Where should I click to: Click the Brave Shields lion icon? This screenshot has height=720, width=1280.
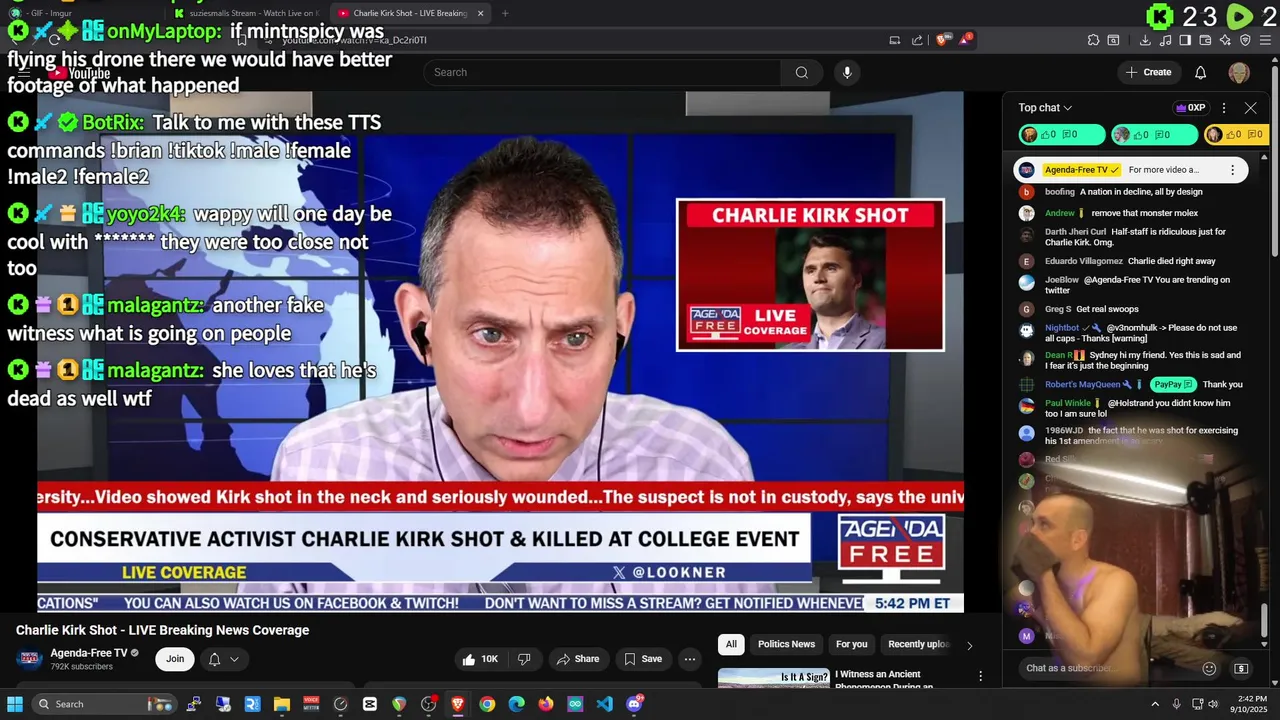pyautogui.click(x=942, y=40)
